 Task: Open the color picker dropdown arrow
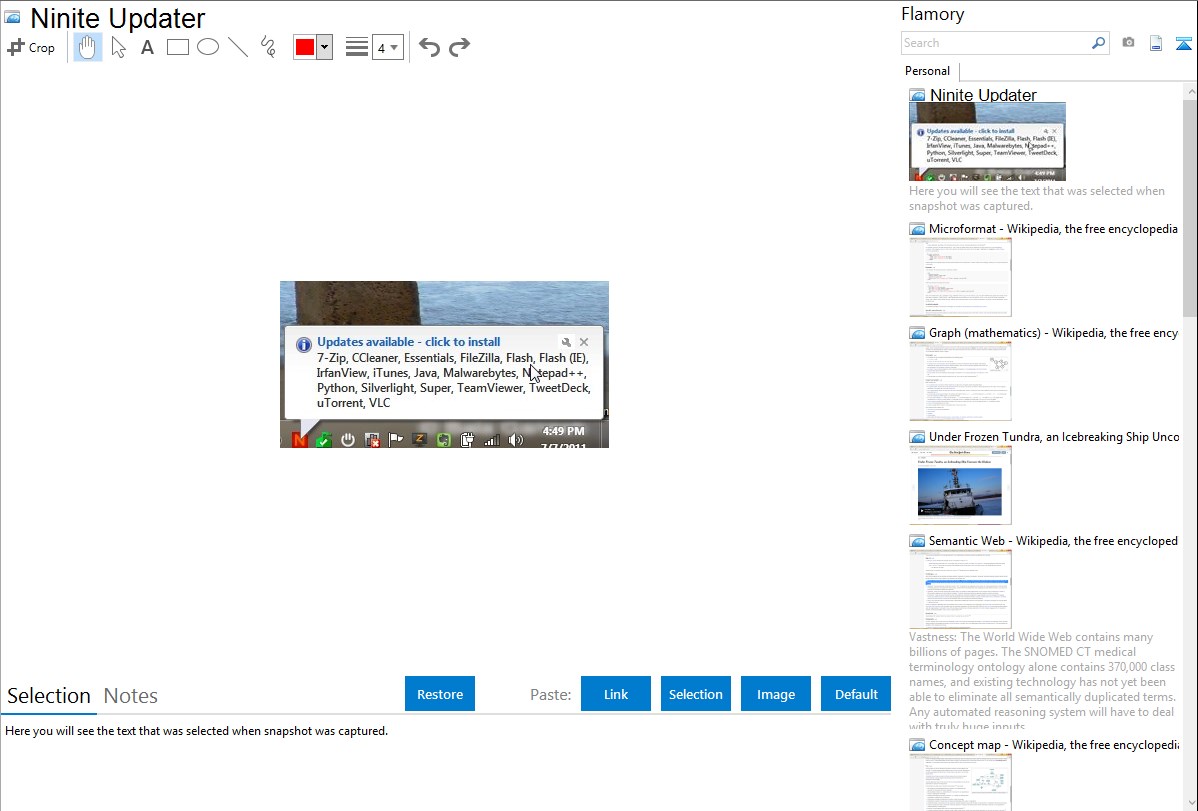(325, 47)
